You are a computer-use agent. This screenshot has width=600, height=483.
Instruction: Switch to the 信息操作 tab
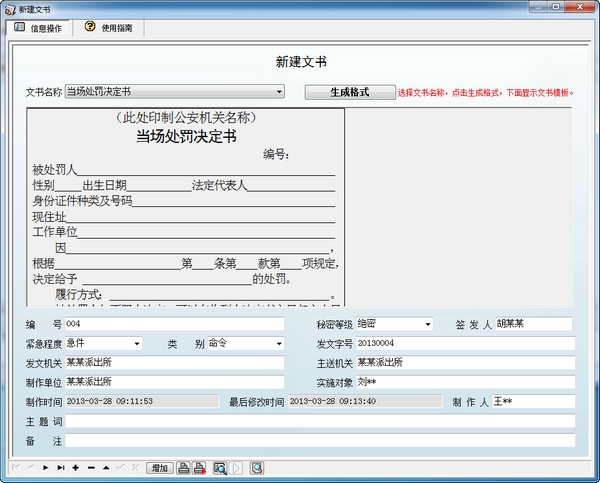[38, 28]
